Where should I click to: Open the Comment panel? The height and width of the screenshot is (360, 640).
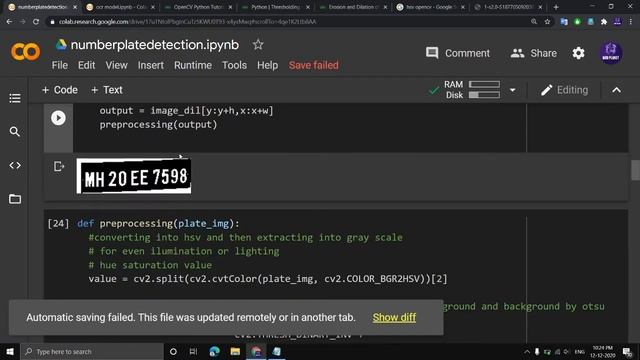pos(458,53)
